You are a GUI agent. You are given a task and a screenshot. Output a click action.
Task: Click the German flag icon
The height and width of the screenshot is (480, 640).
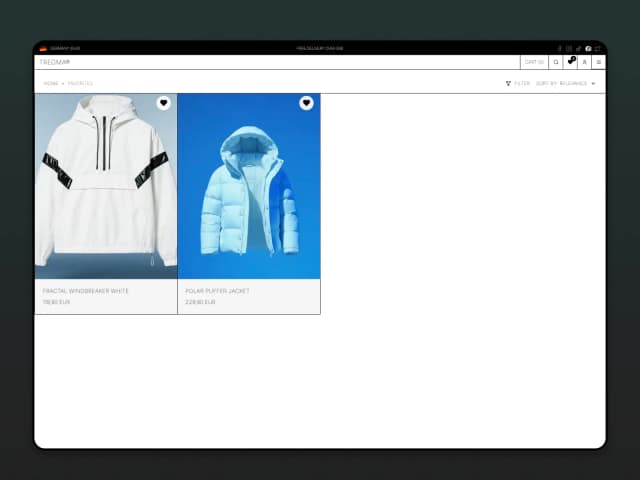pyautogui.click(x=43, y=48)
